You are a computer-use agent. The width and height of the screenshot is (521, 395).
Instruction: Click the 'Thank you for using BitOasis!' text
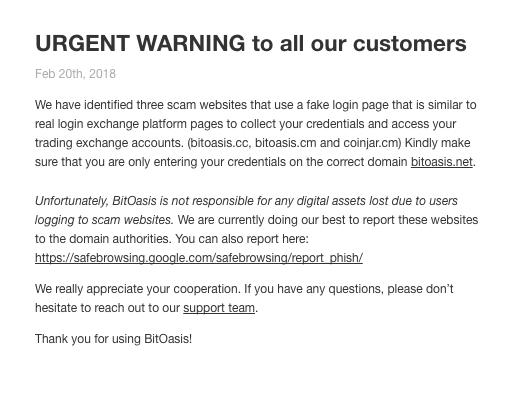pos(113,339)
